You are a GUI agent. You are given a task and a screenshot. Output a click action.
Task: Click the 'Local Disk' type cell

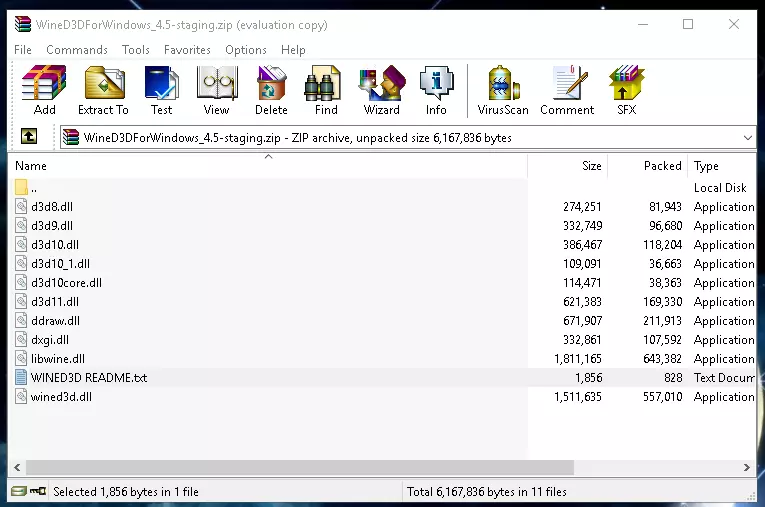pos(720,187)
